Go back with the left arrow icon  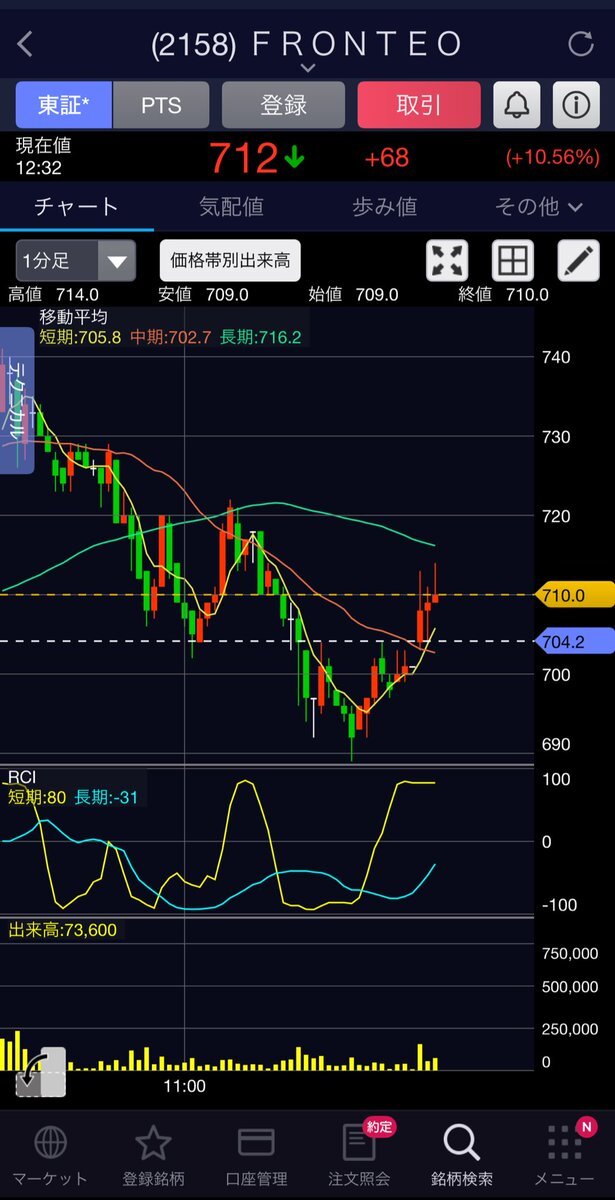[26, 43]
